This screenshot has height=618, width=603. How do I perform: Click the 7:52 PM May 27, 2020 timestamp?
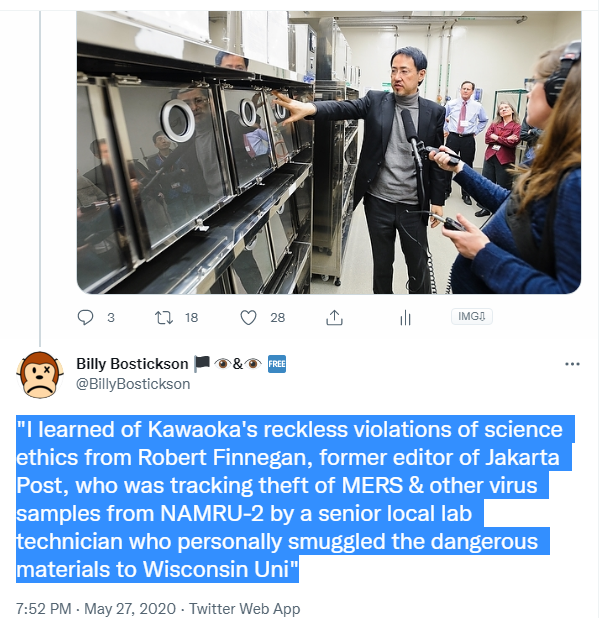point(94,608)
